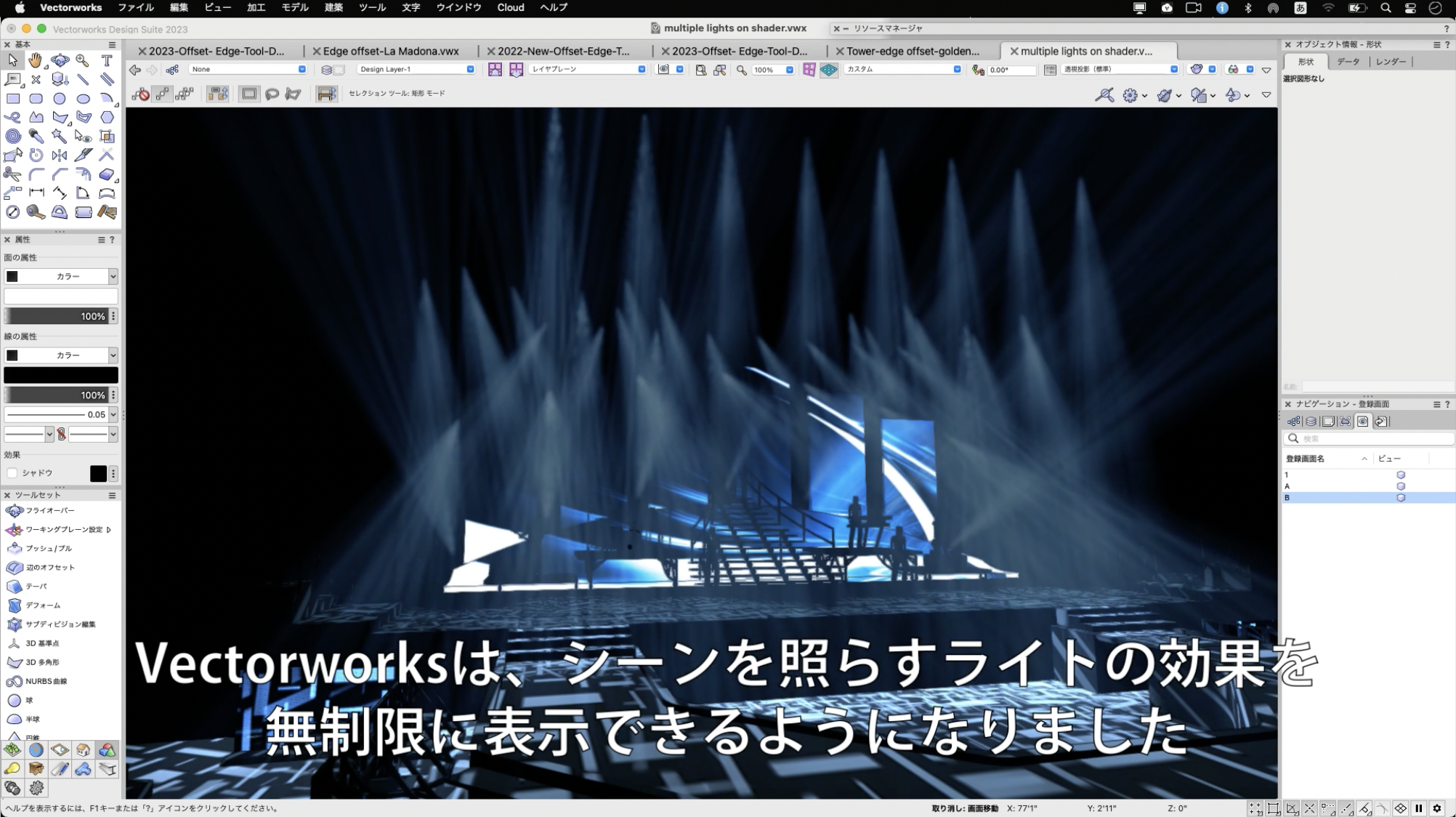Open the Design Layer-1 dropdown

416,70
